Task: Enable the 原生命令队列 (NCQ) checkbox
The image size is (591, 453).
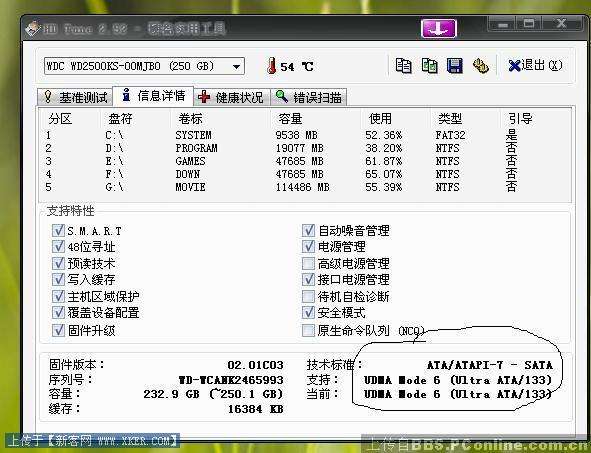Action: 308,330
